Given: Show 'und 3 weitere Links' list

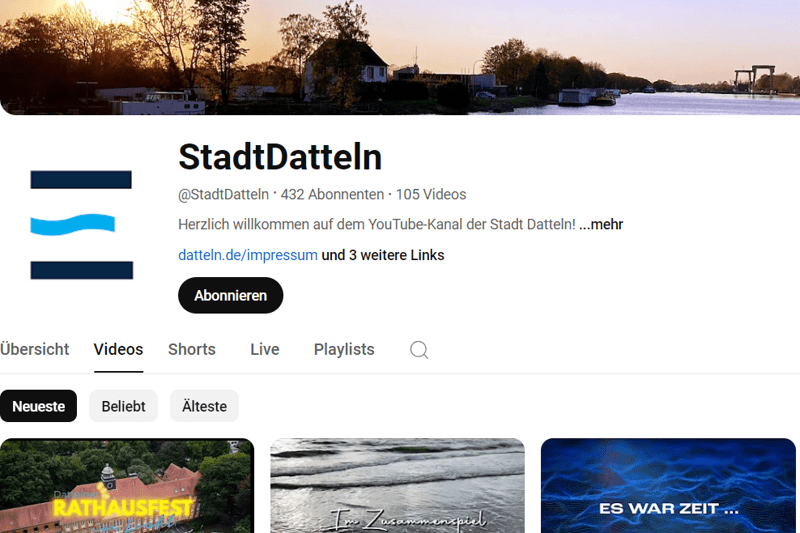Looking at the screenshot, I should point(383,255).
